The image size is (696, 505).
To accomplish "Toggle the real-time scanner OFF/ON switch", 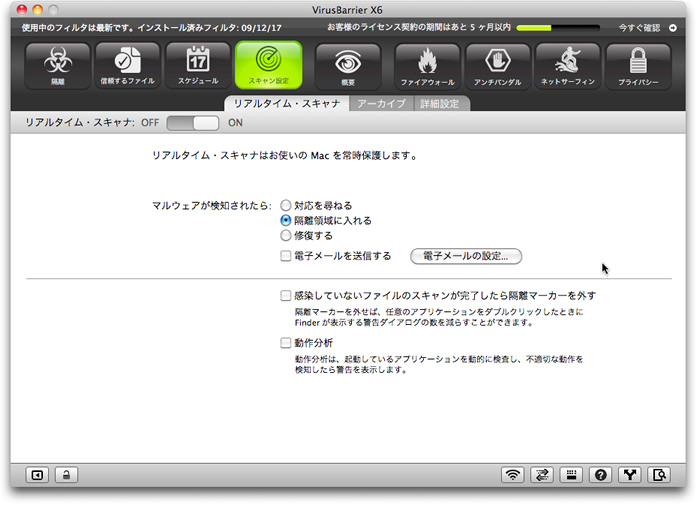I will click(x=193, y=123).
